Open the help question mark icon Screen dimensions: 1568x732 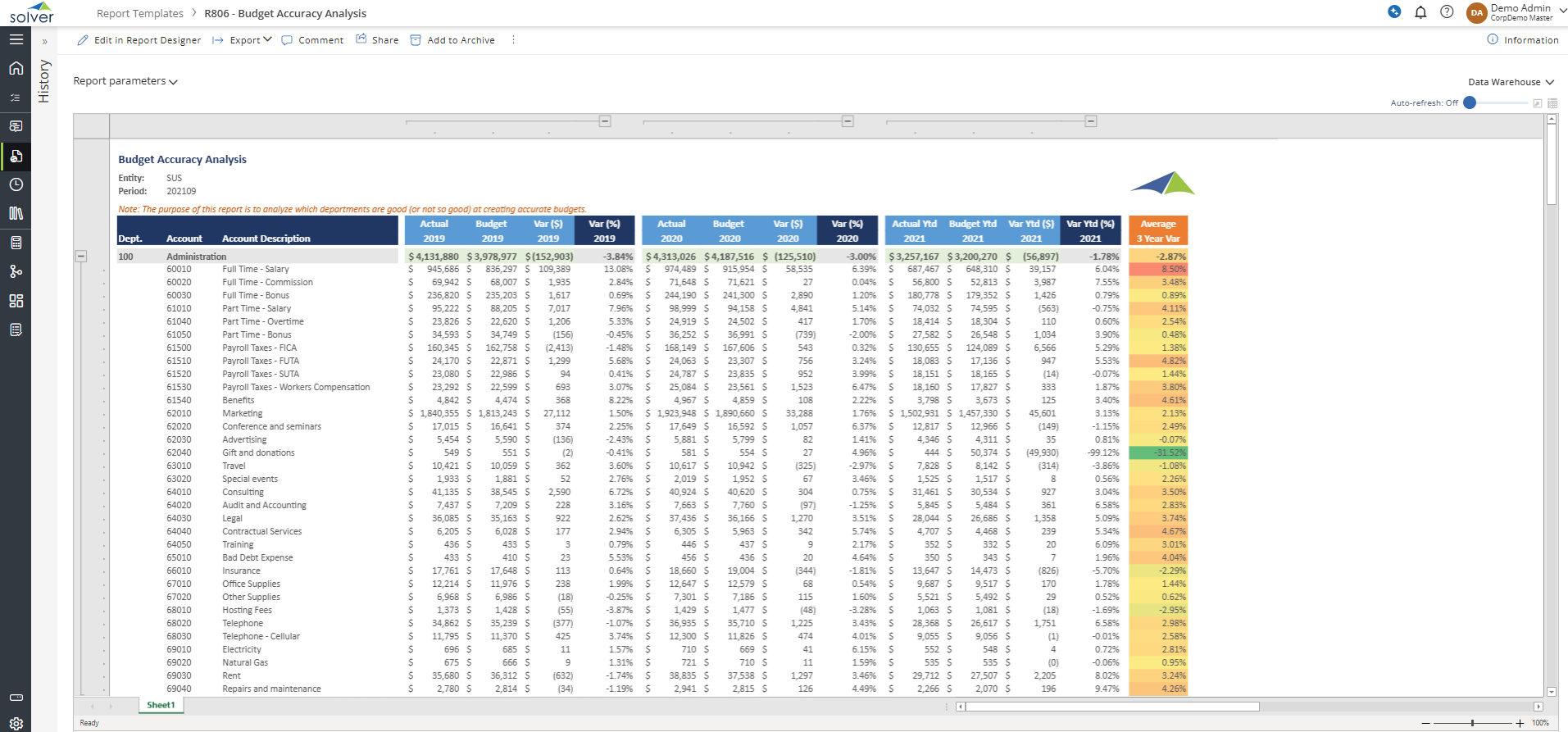tap(1447, 12)
